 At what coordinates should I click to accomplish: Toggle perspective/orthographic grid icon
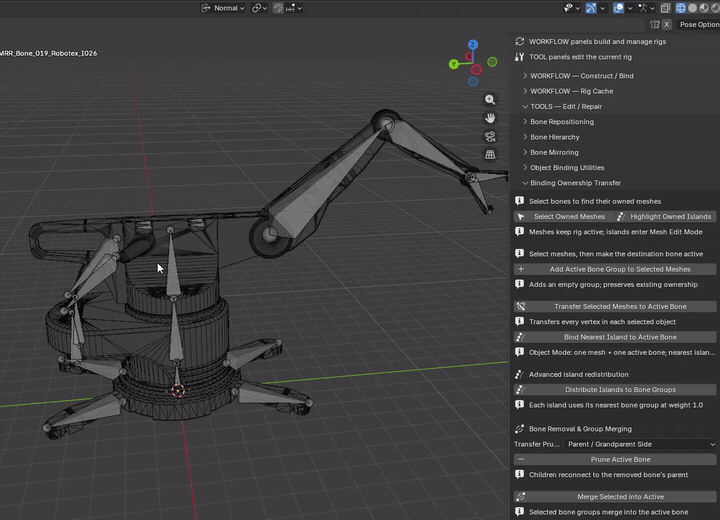490,155
